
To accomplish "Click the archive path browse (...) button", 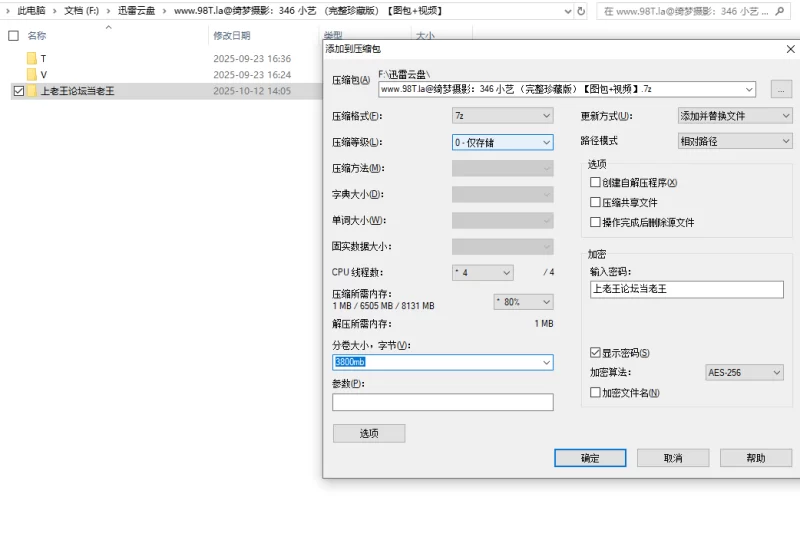I will click(781, 89).
